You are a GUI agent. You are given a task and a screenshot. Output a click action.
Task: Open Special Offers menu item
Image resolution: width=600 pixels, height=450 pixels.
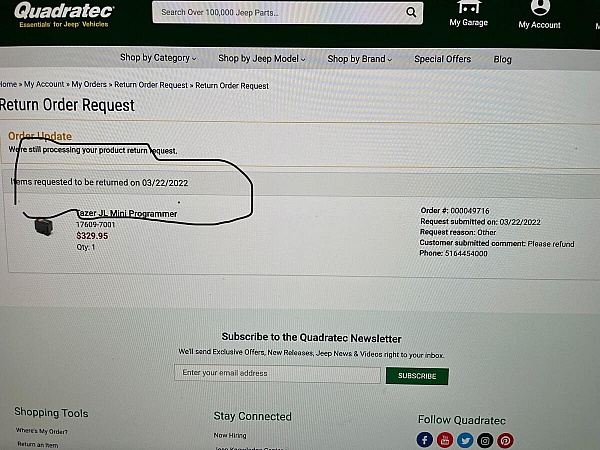[442, 59]
